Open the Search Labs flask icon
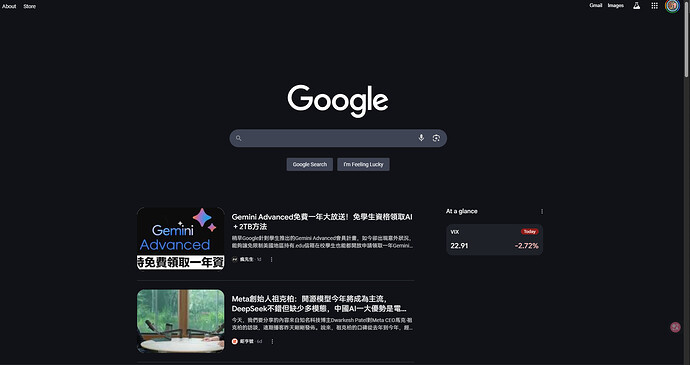Viewport: 690px width, 365px height. coord(636,6)
